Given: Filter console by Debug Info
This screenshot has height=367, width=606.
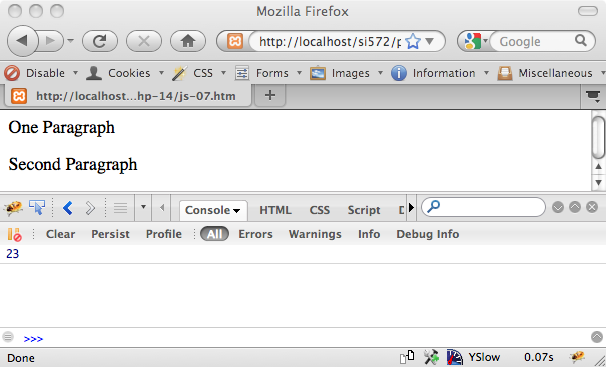Looking at the screenshot, I should click(427, 234).
